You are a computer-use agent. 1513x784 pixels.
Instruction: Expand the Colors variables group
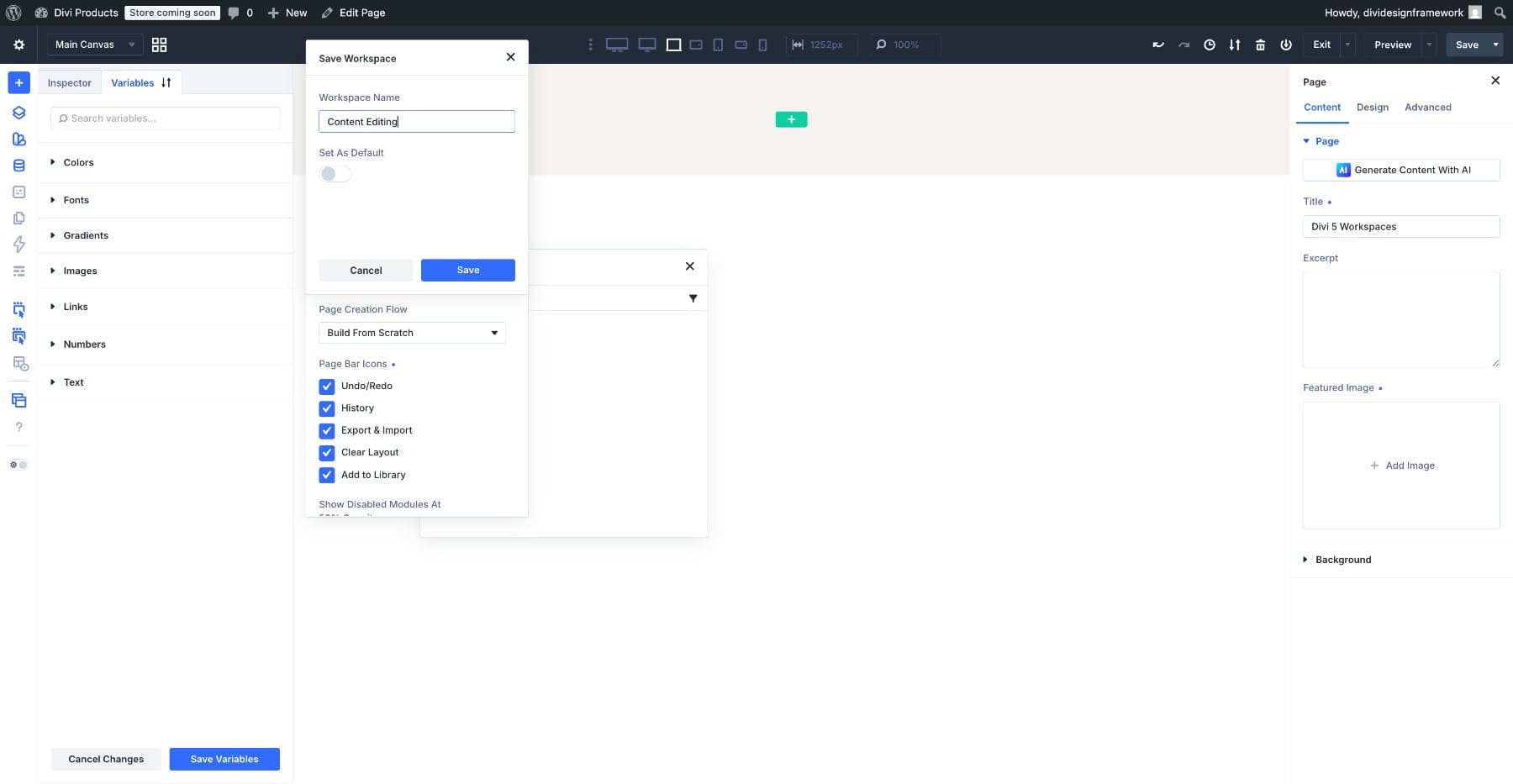(x=165, y=162)
